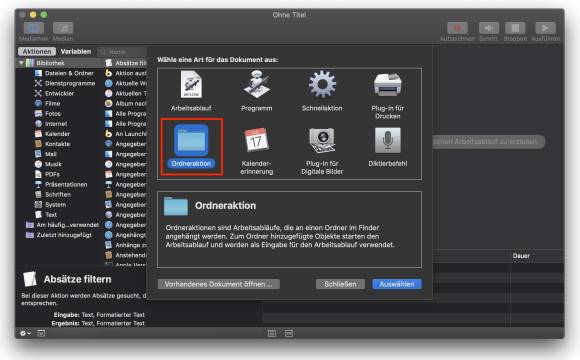The width and height of the screenshot is (580, 360).
Task: Select the Arbeitsablauf document type icon
Action: click(x=191, y=85)
